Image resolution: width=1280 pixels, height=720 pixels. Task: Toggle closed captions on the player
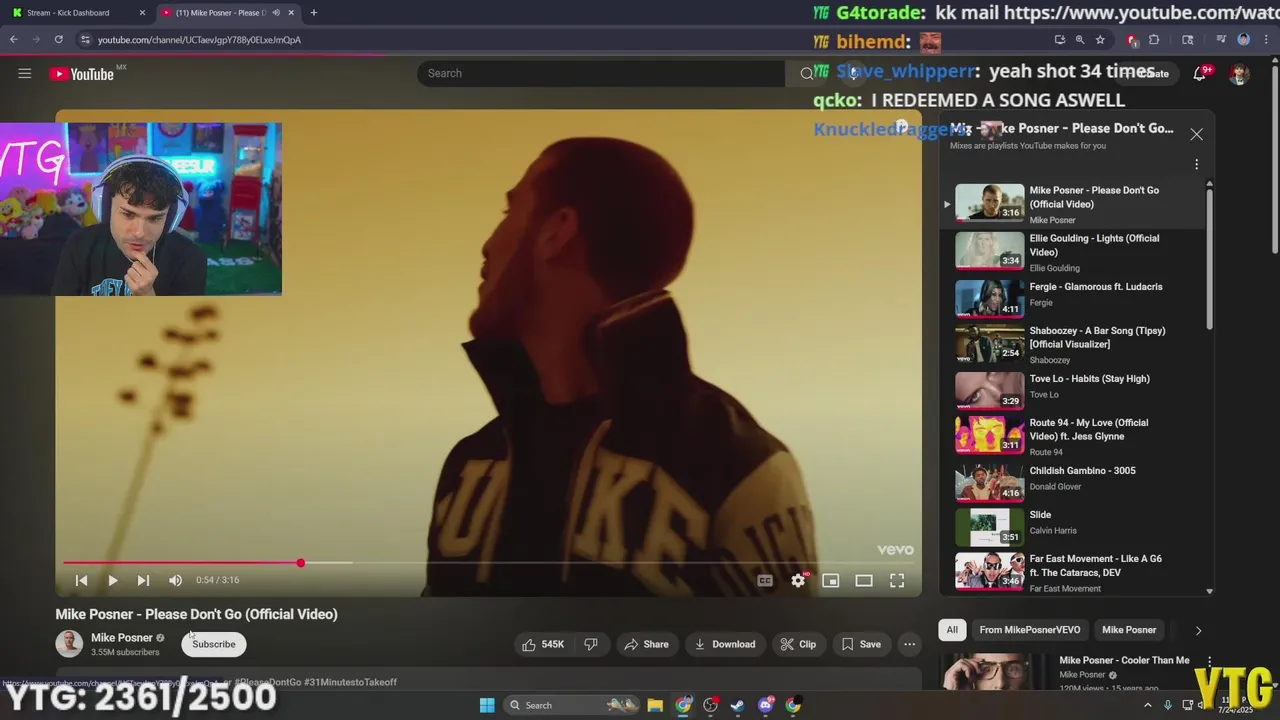pyautogui.click(x=765, y=580)
